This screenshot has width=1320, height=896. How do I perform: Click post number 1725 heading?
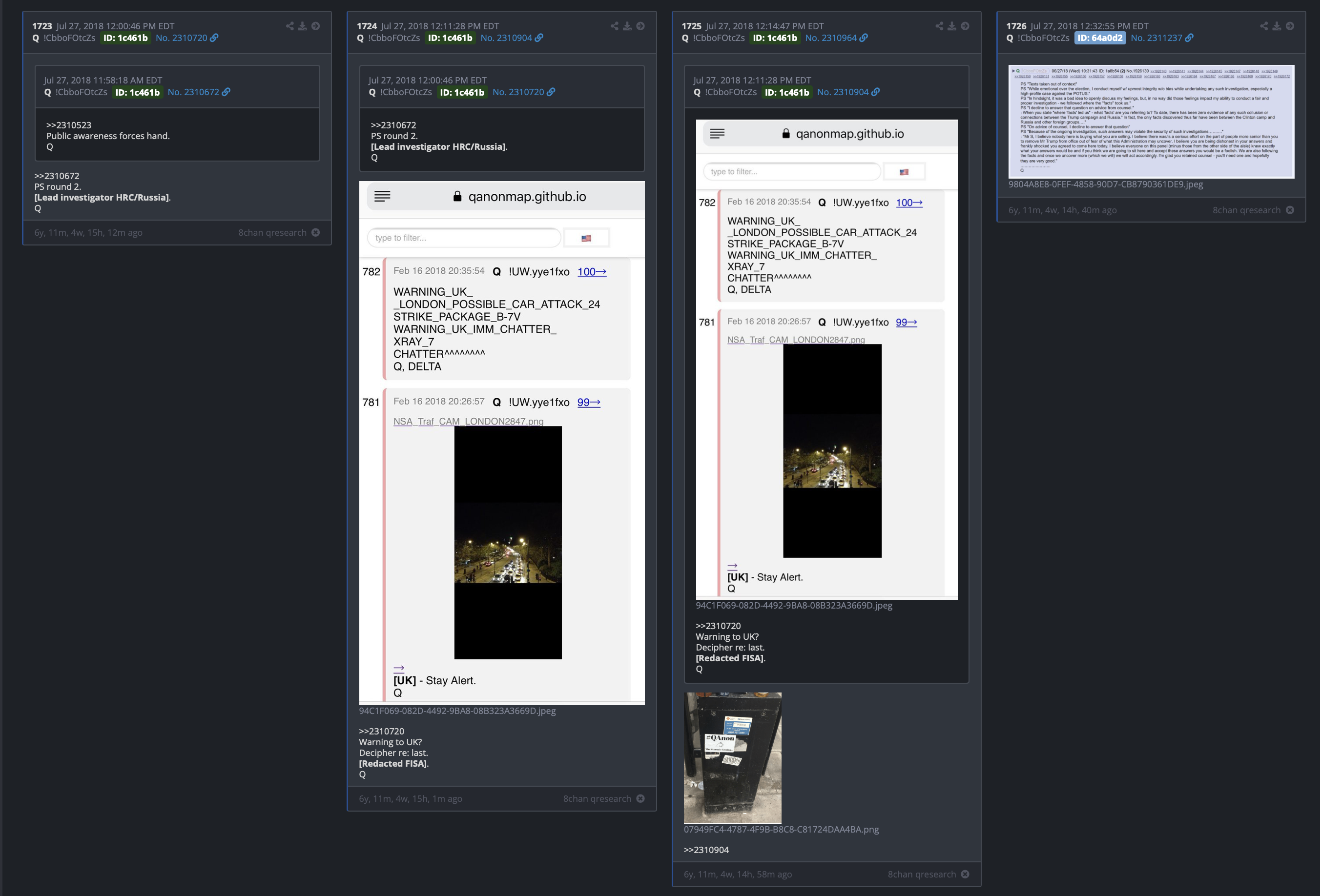point(692,26)
